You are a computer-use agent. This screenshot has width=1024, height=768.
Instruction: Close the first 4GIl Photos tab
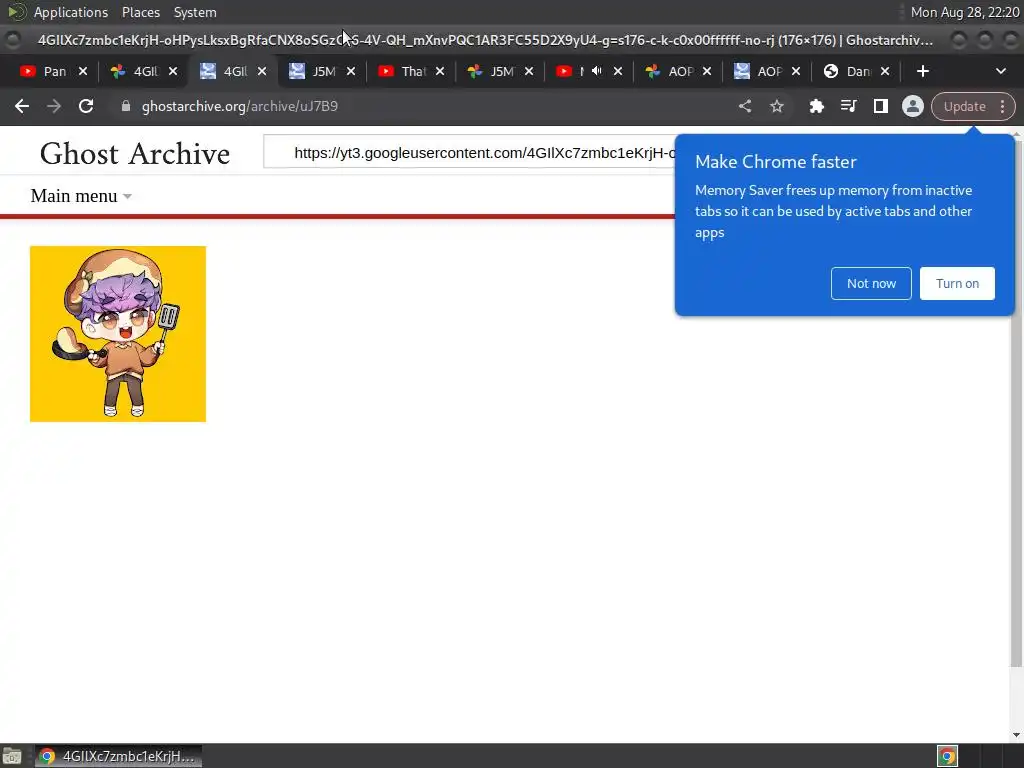172,71
